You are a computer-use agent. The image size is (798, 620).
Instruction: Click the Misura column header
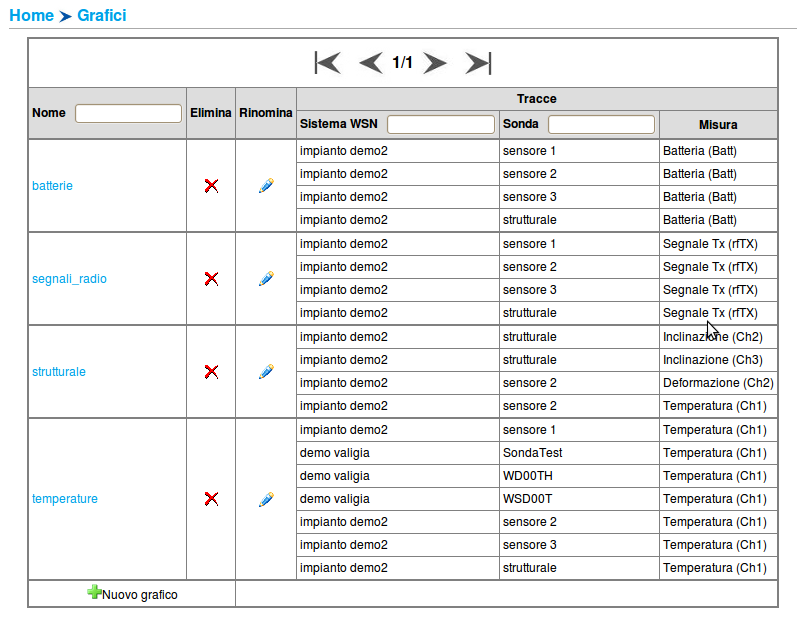click(718, 125)
